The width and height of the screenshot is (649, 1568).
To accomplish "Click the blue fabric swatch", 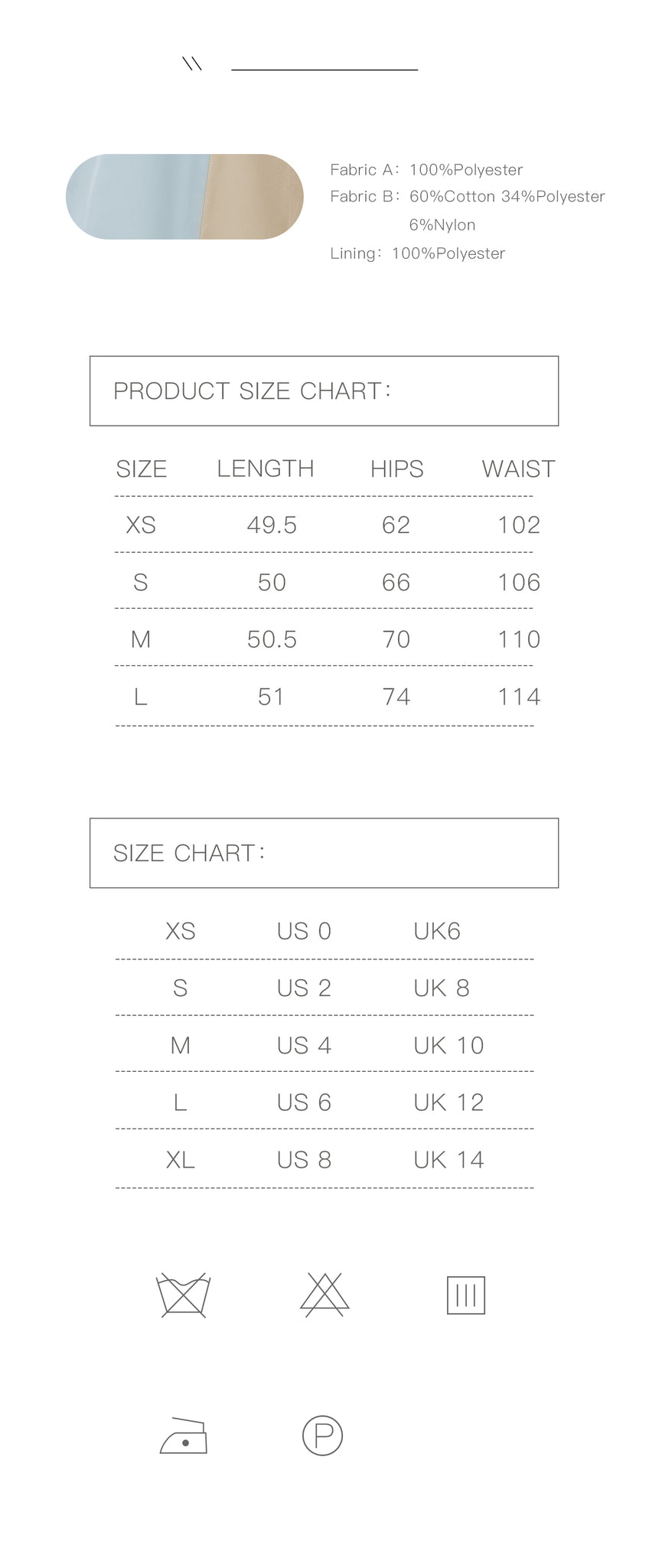I will tap(136, 197).
